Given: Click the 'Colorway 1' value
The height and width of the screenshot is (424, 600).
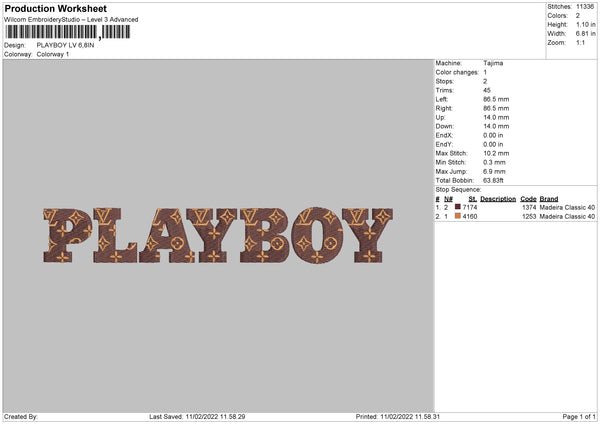Looking at the screenshot, I should coord(53,54).
